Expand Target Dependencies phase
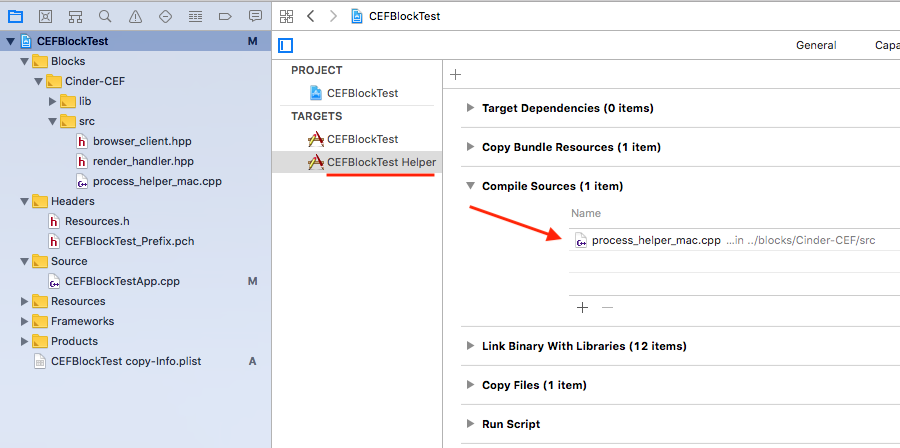900x448 pixels. tap(471, 107)
